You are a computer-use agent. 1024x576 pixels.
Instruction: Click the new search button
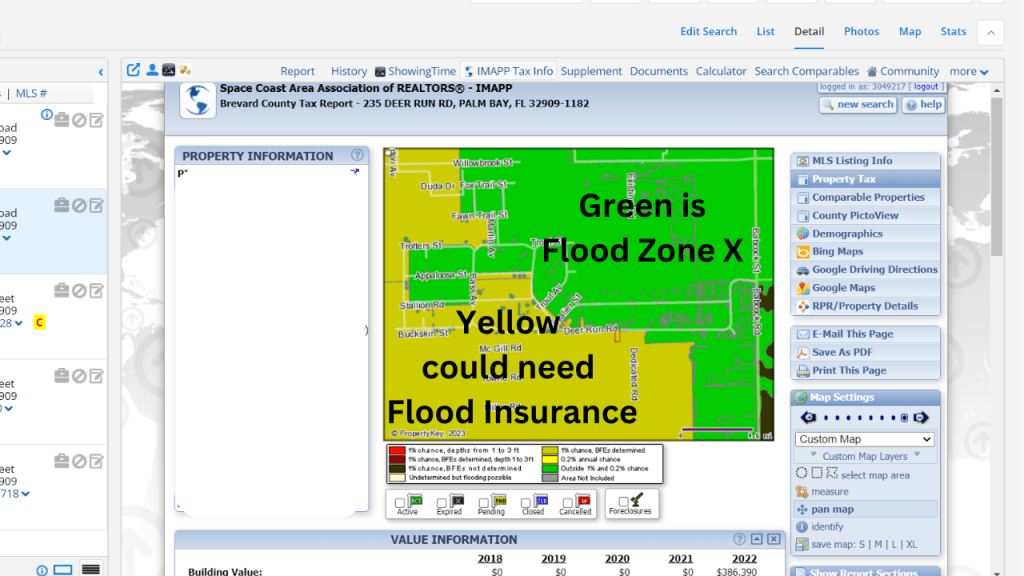pos(857,104)
